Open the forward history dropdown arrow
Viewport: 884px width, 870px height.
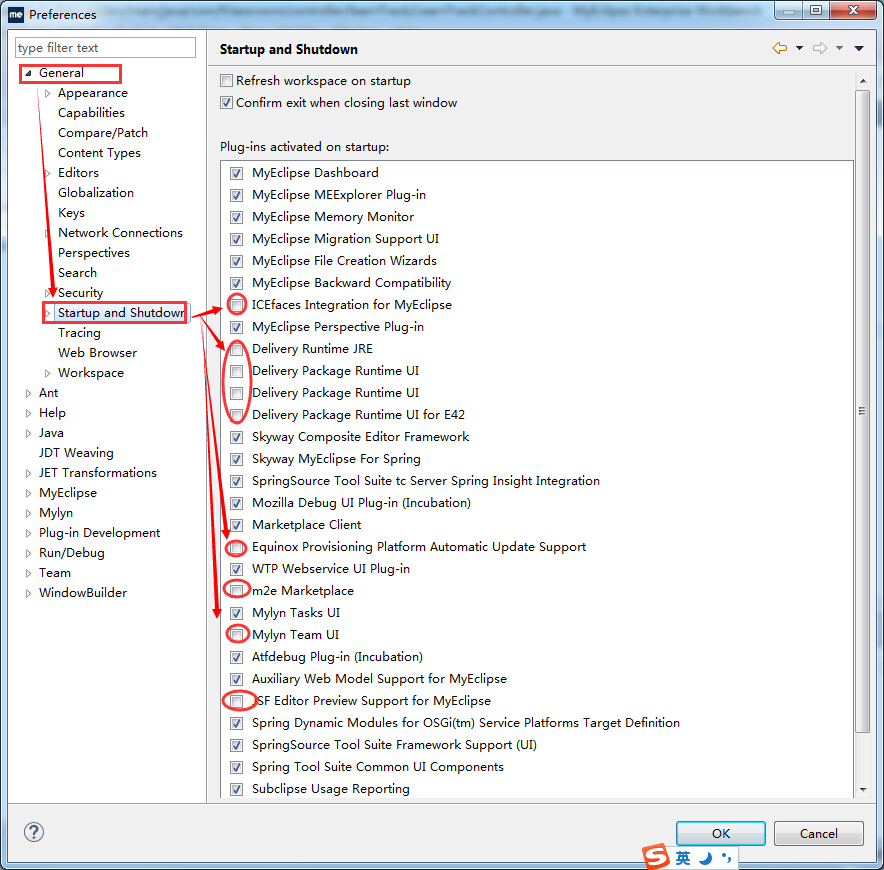pyautogui.click(x=839, y=48)
